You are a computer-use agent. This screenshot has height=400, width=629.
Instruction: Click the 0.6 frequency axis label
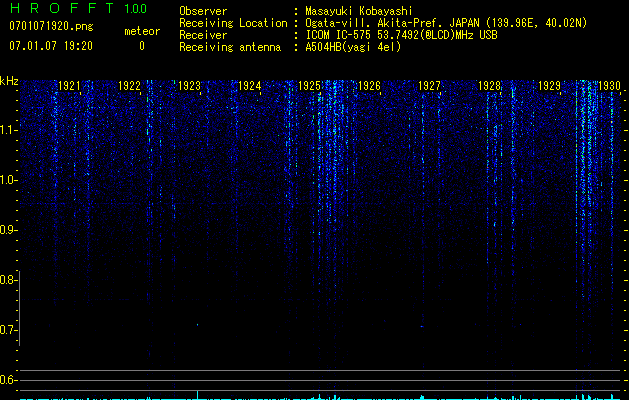tap(7, 380)
